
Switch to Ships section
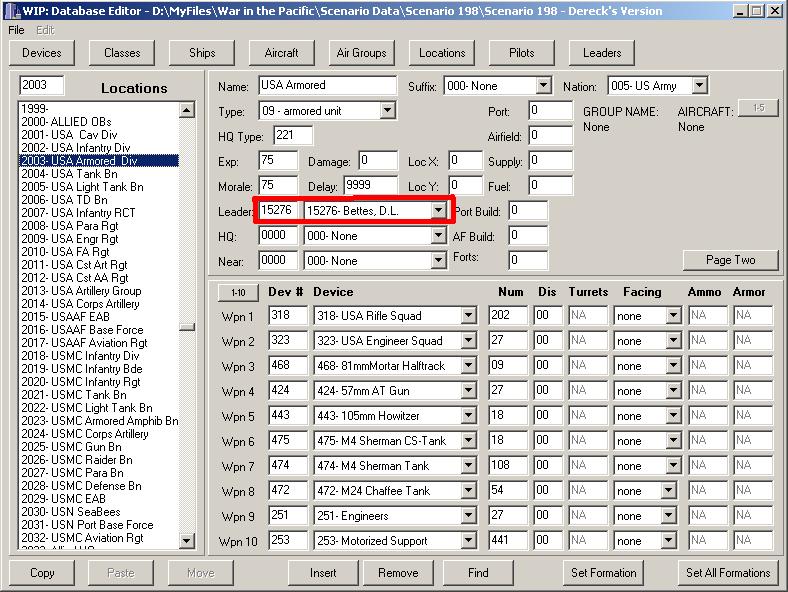click(202, 53)
